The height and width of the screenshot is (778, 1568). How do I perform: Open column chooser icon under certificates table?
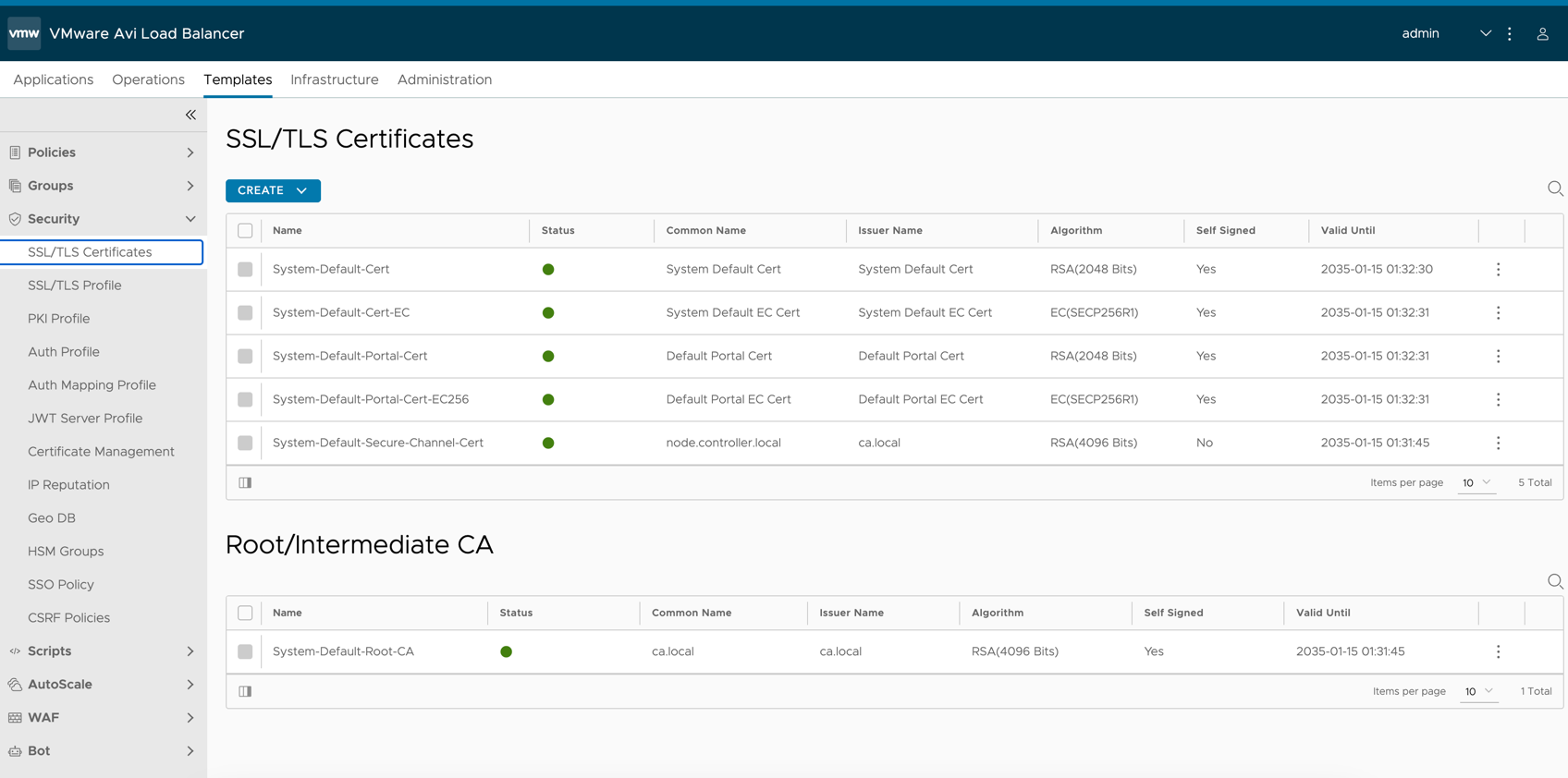[x=245, y=482]
